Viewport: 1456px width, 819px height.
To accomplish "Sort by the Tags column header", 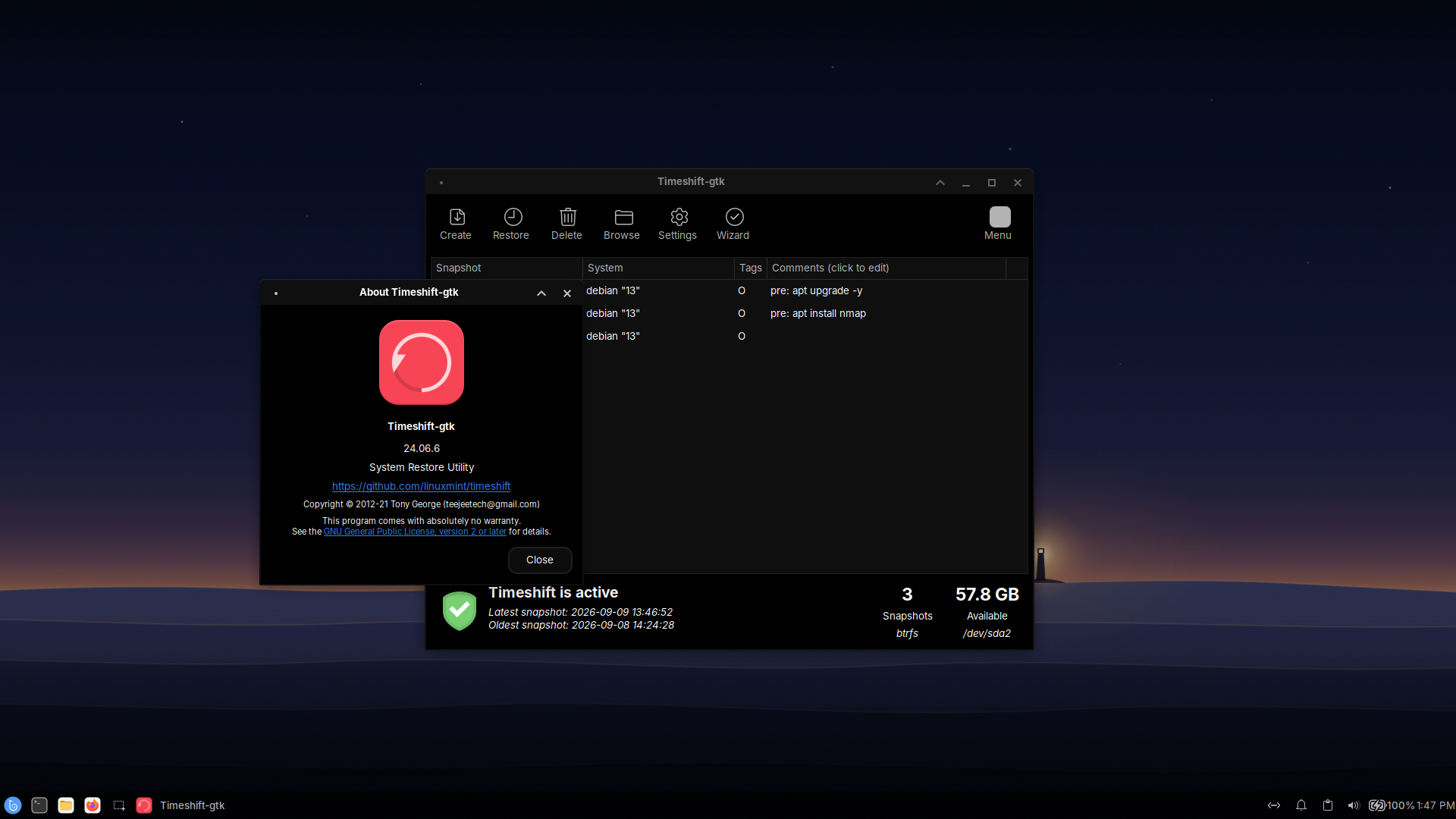I will (x=751, y=268).
